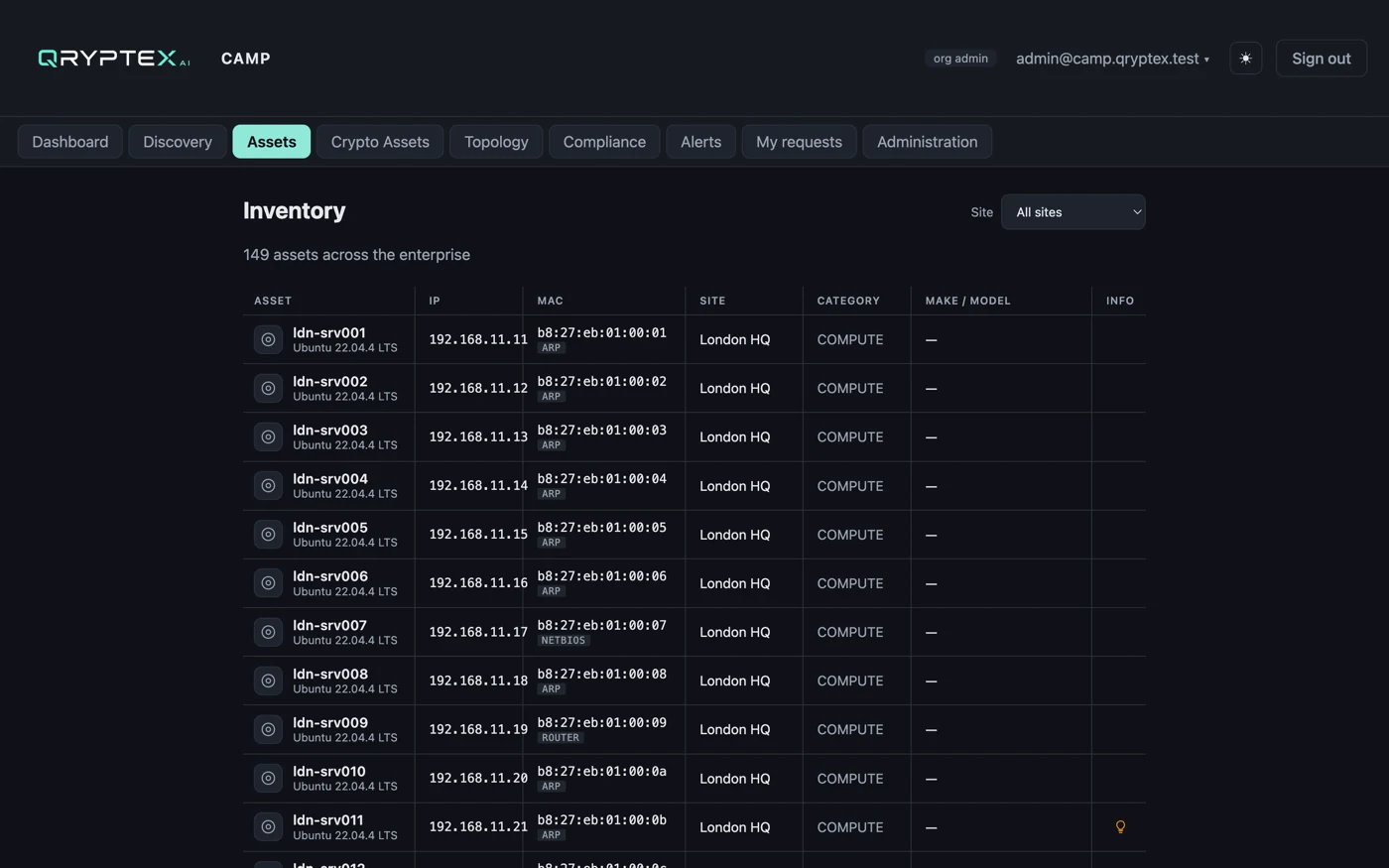Click the Inventory heading
Screen dimensions: 1389x868
(295, 210)
